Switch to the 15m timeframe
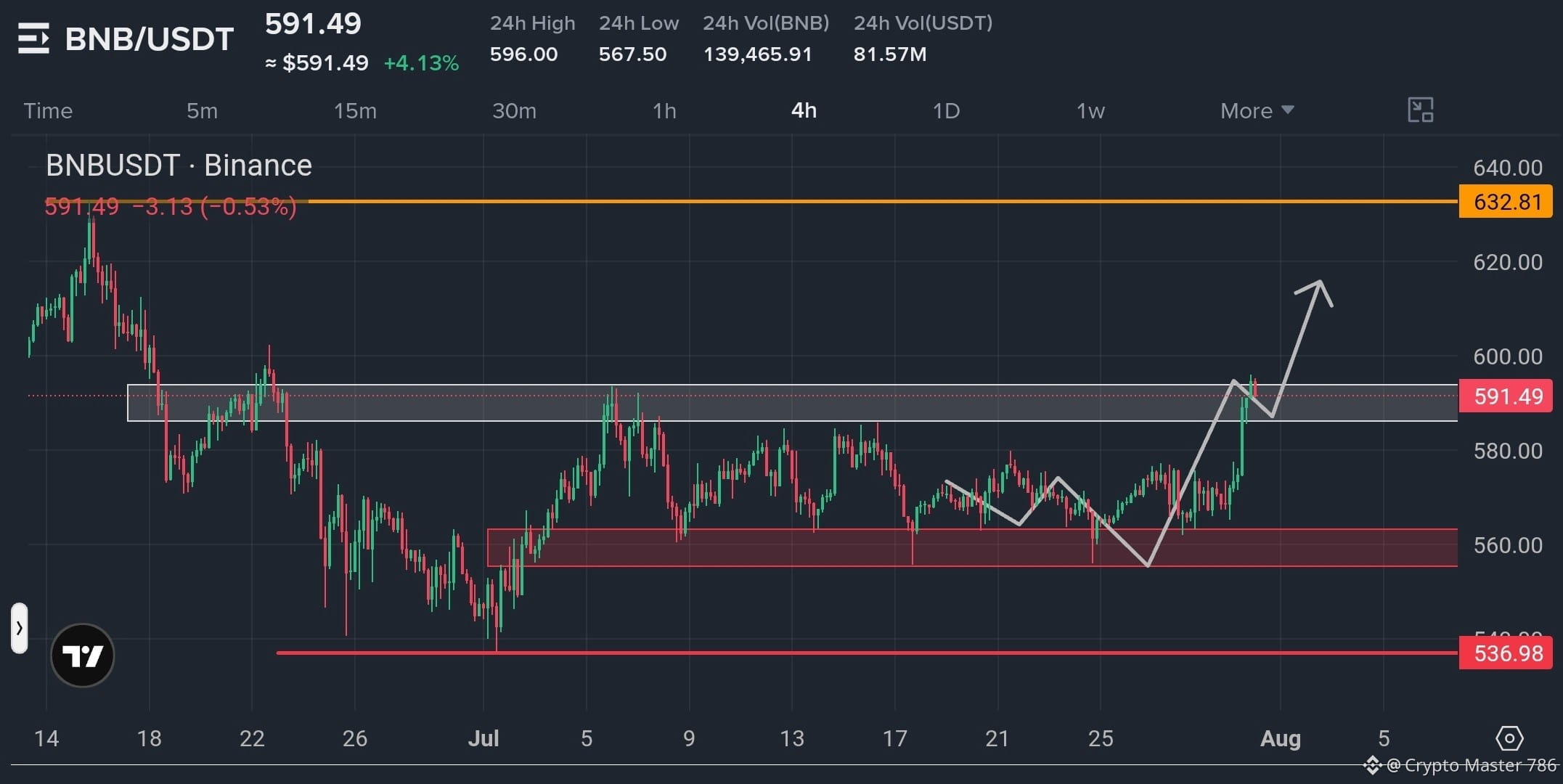This screenshot has width=1563, height=784. coord(355,110)
